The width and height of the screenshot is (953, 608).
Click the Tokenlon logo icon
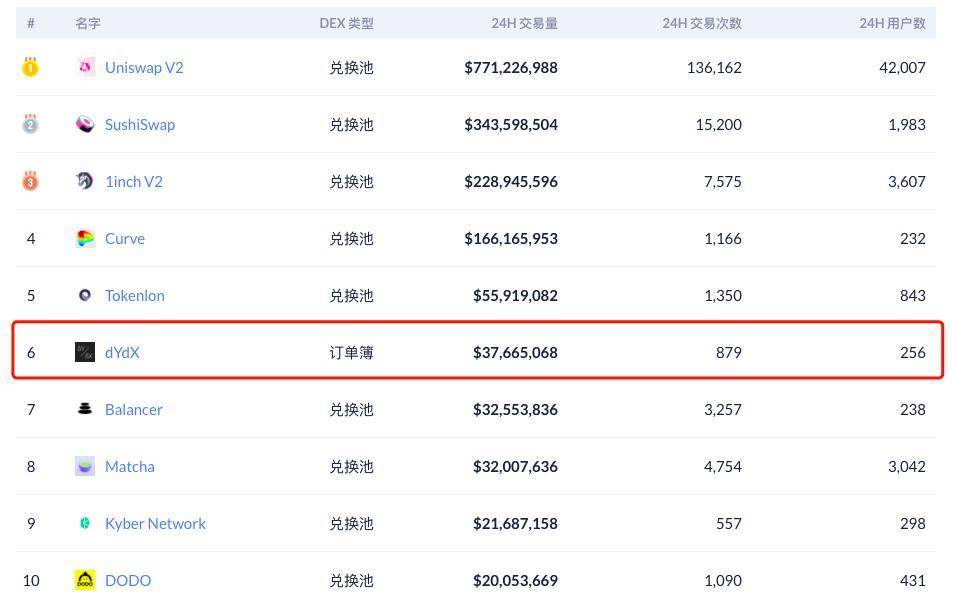click(85, 295)
